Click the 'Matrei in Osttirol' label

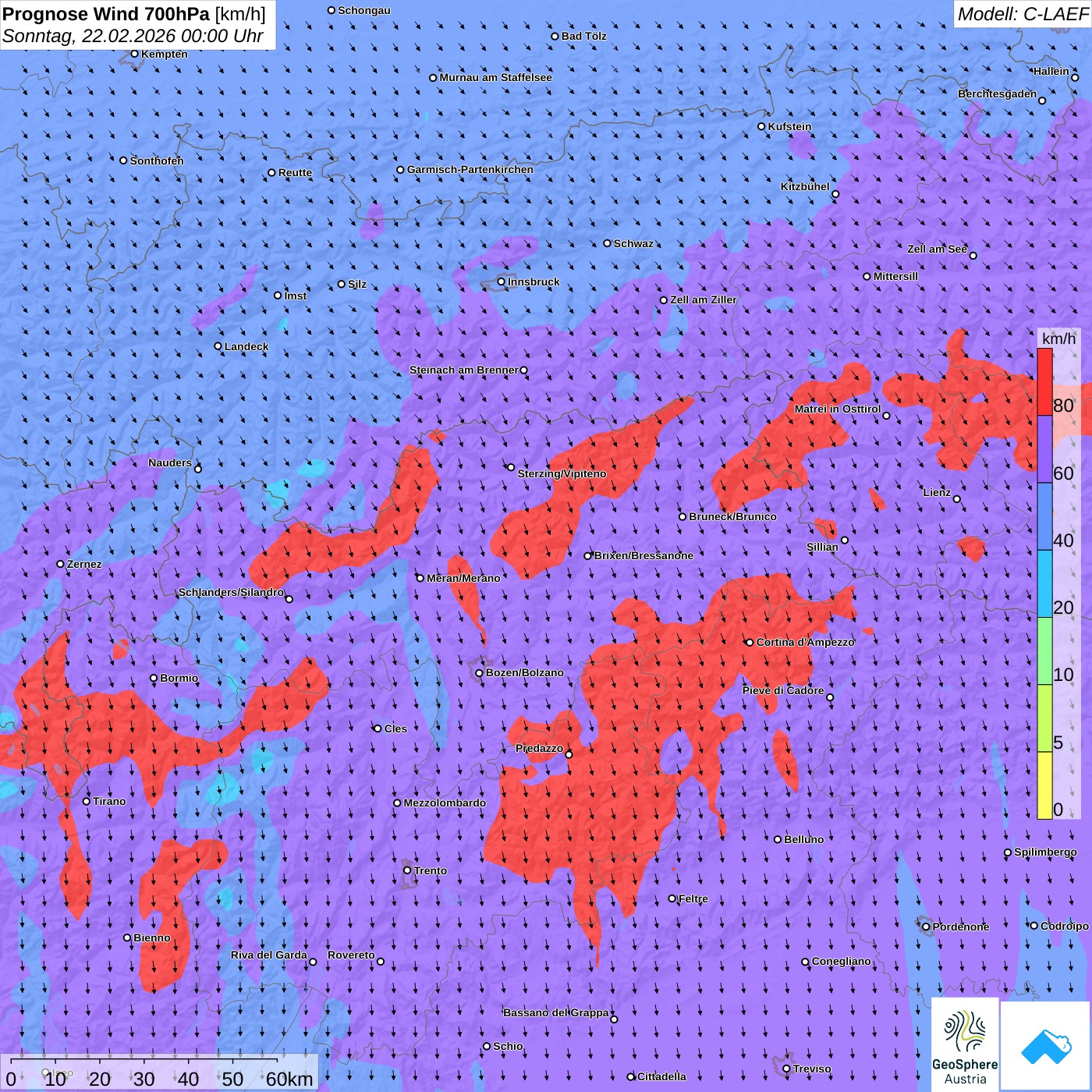838,409
